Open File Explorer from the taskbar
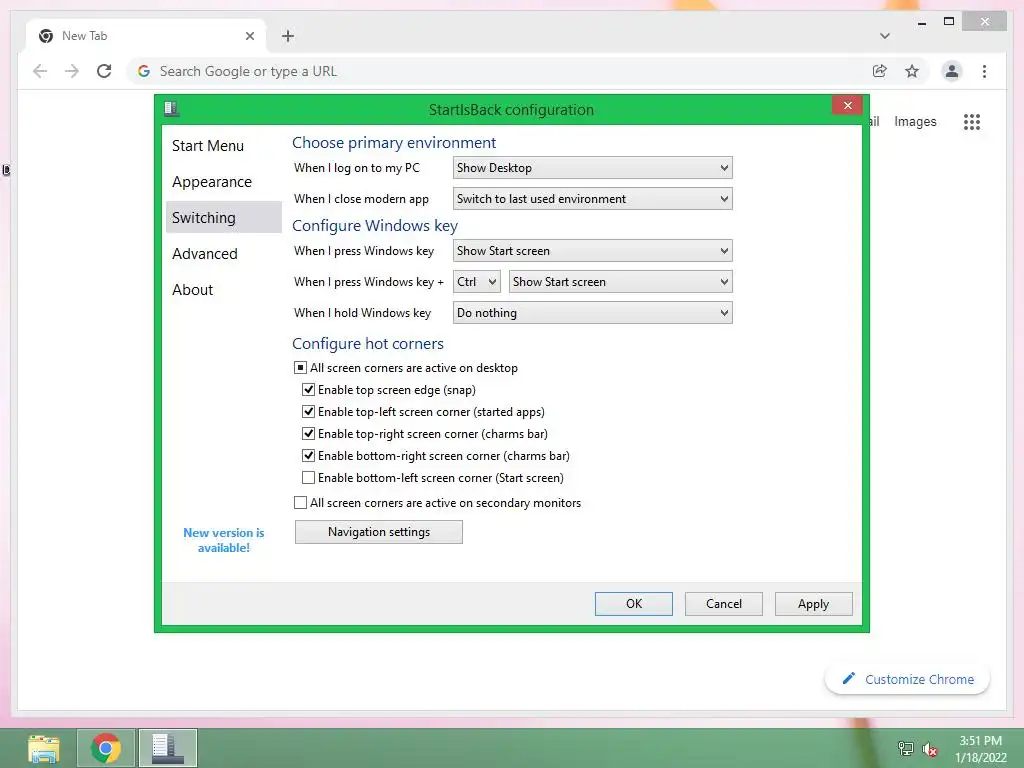 44,748
